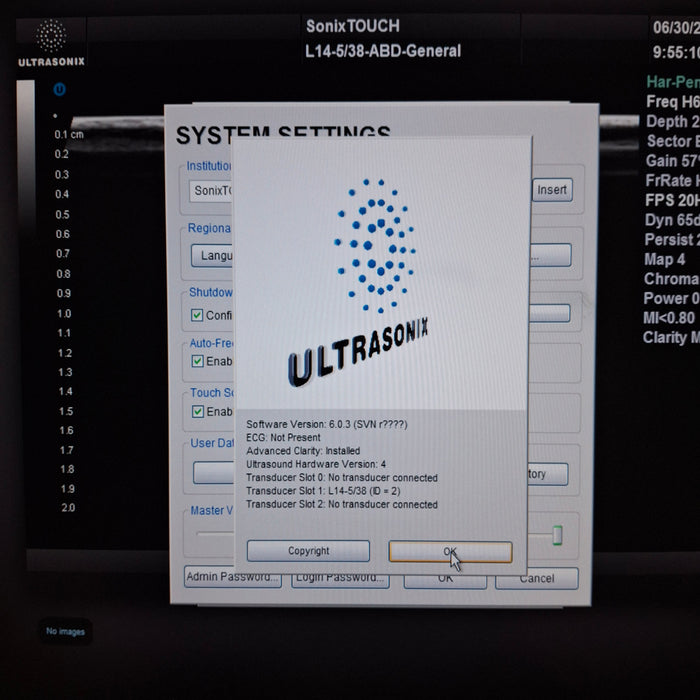Toggle the Shutdown confirm checkbox
The height and width of the screenshot is (700, 700).
coord(197,315)
